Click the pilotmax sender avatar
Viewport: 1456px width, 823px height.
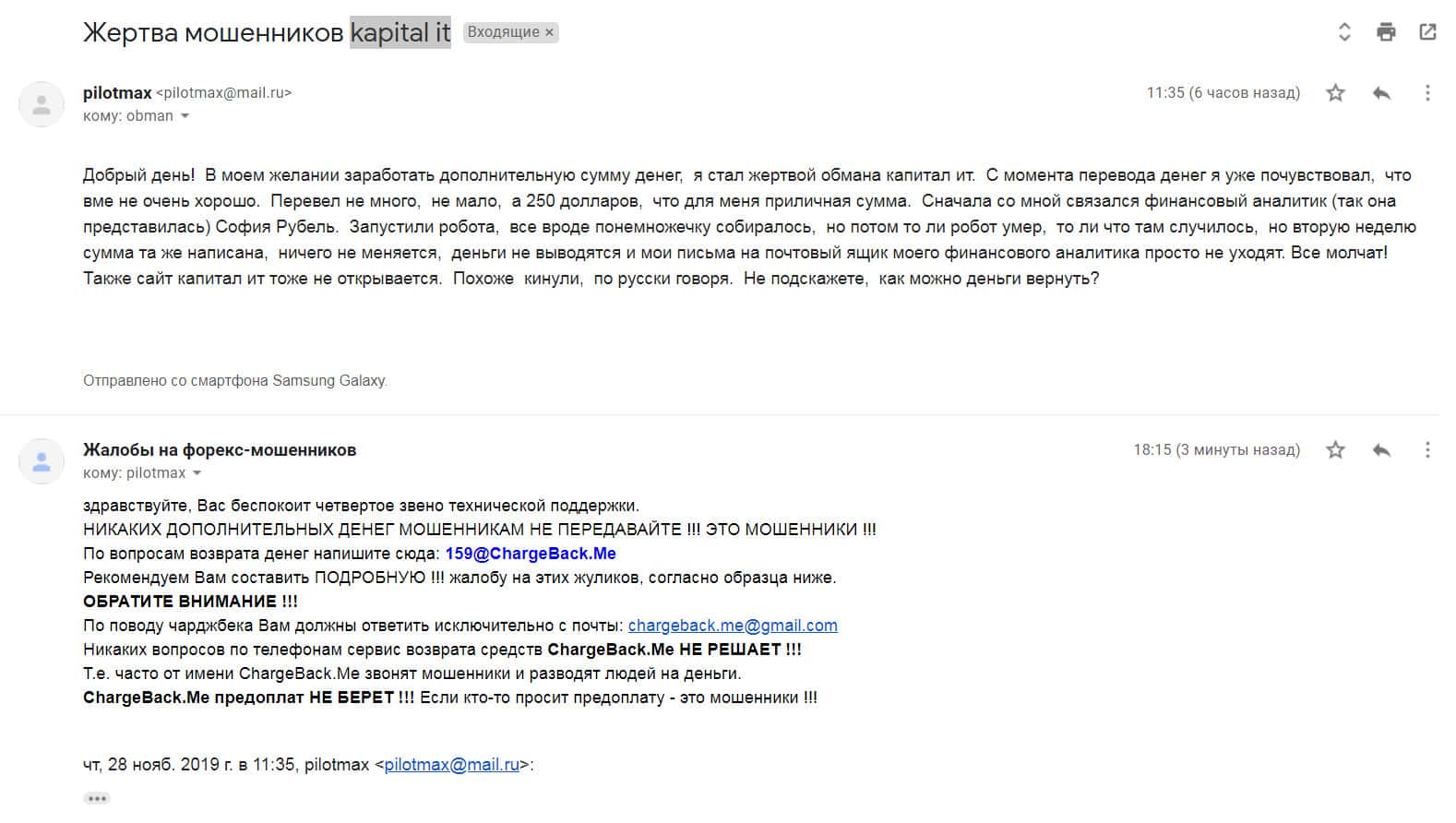pos(42,104)
